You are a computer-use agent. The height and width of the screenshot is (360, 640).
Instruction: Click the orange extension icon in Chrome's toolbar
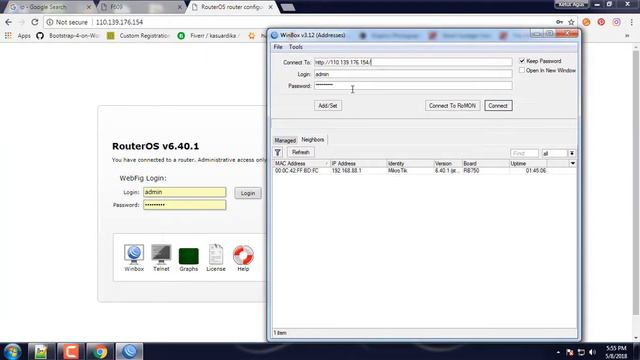coord(586,22)
